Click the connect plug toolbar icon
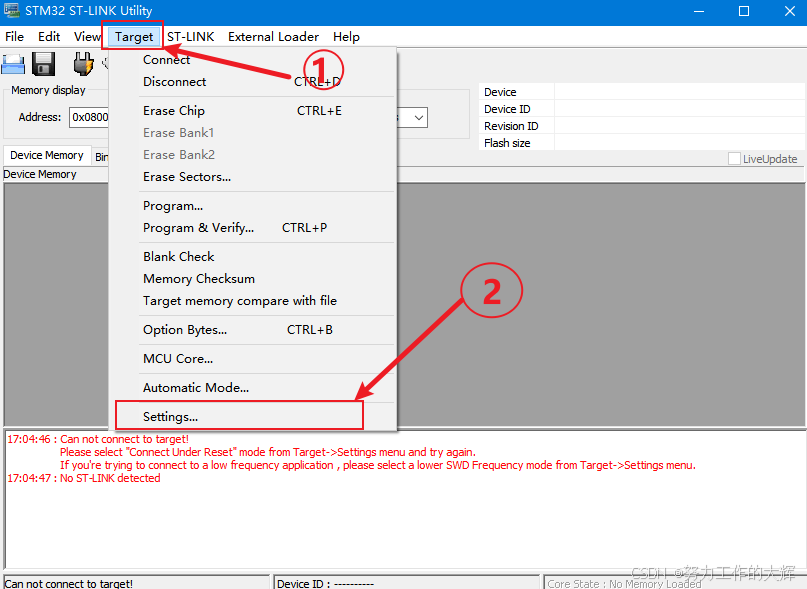The image size is (807, 589). (83, 64)
